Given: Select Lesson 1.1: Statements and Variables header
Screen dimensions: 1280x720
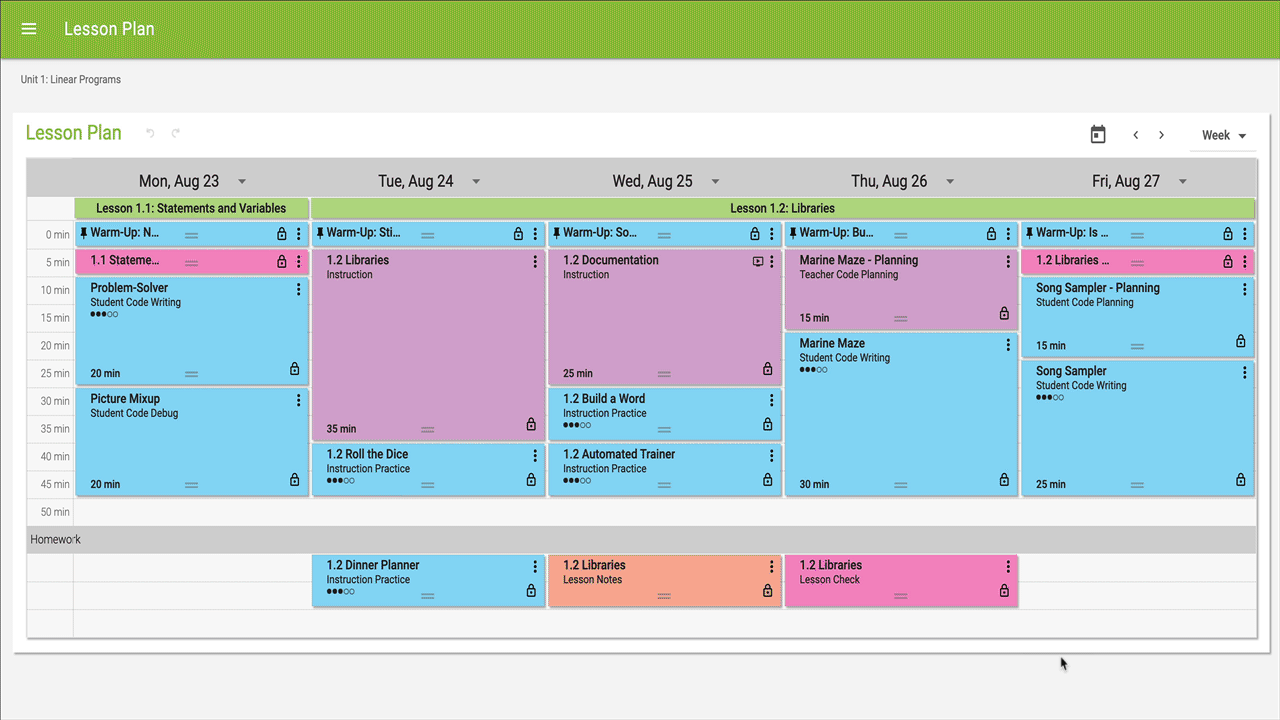Looking at the screenshot, I should 191,209.
